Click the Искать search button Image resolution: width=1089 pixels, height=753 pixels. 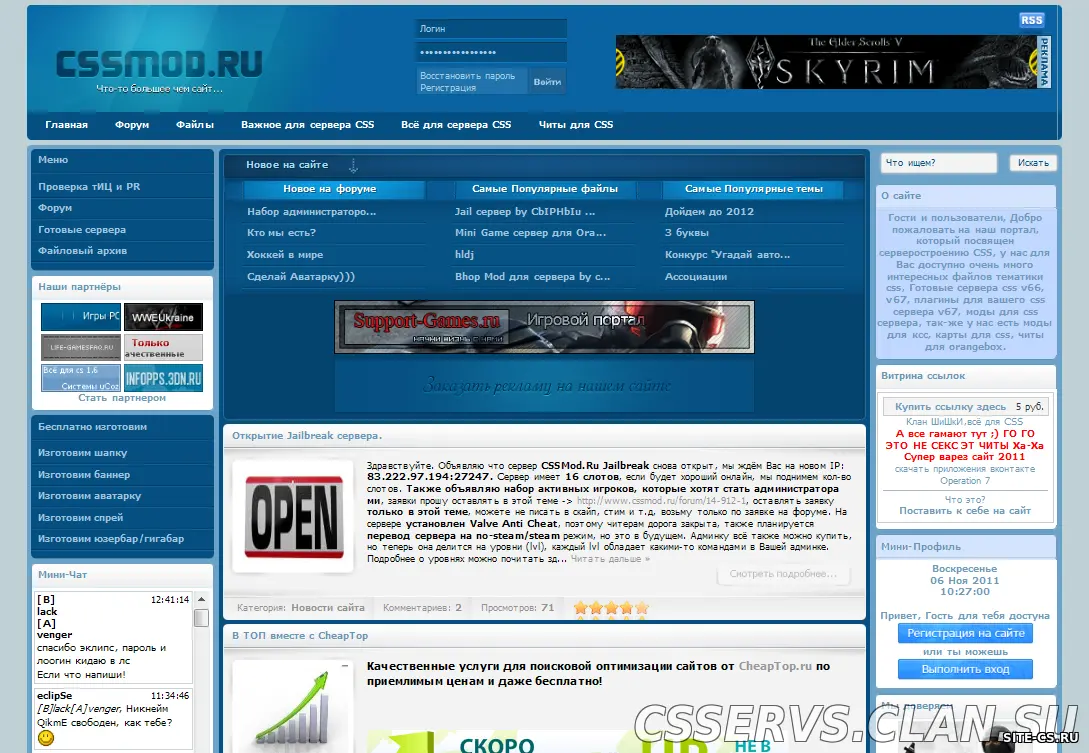click(1033, 163)
